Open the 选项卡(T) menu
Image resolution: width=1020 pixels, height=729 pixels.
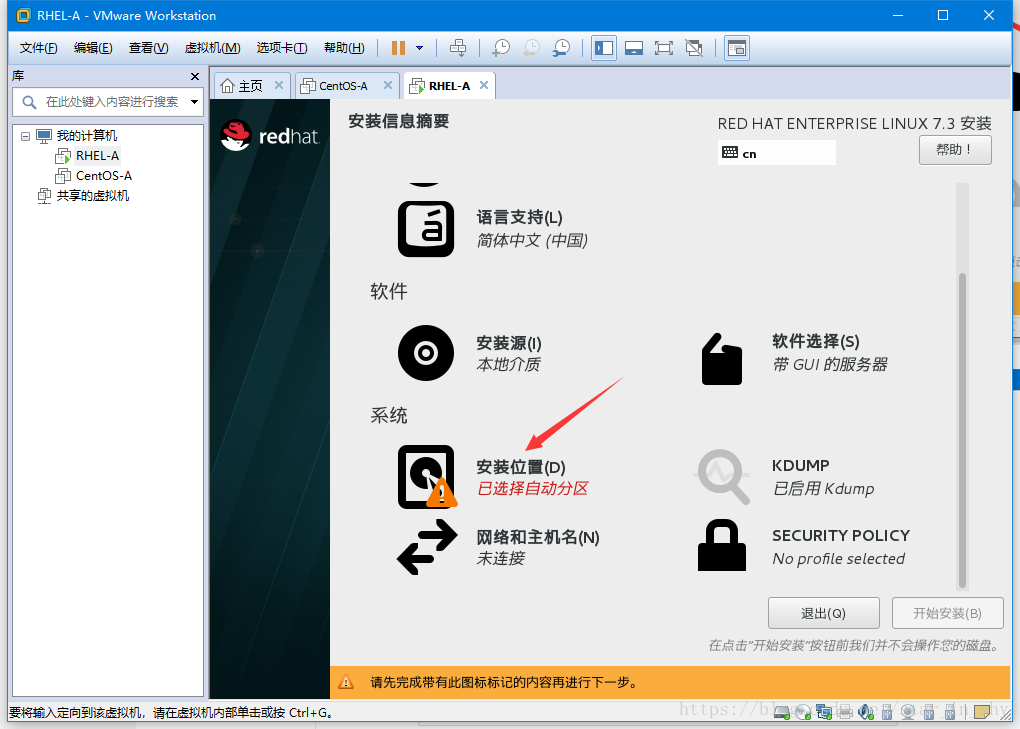pos(282,47)
